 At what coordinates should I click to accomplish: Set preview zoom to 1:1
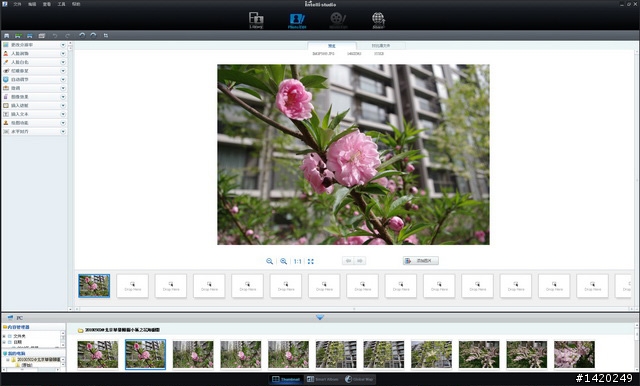pos(298,261)
